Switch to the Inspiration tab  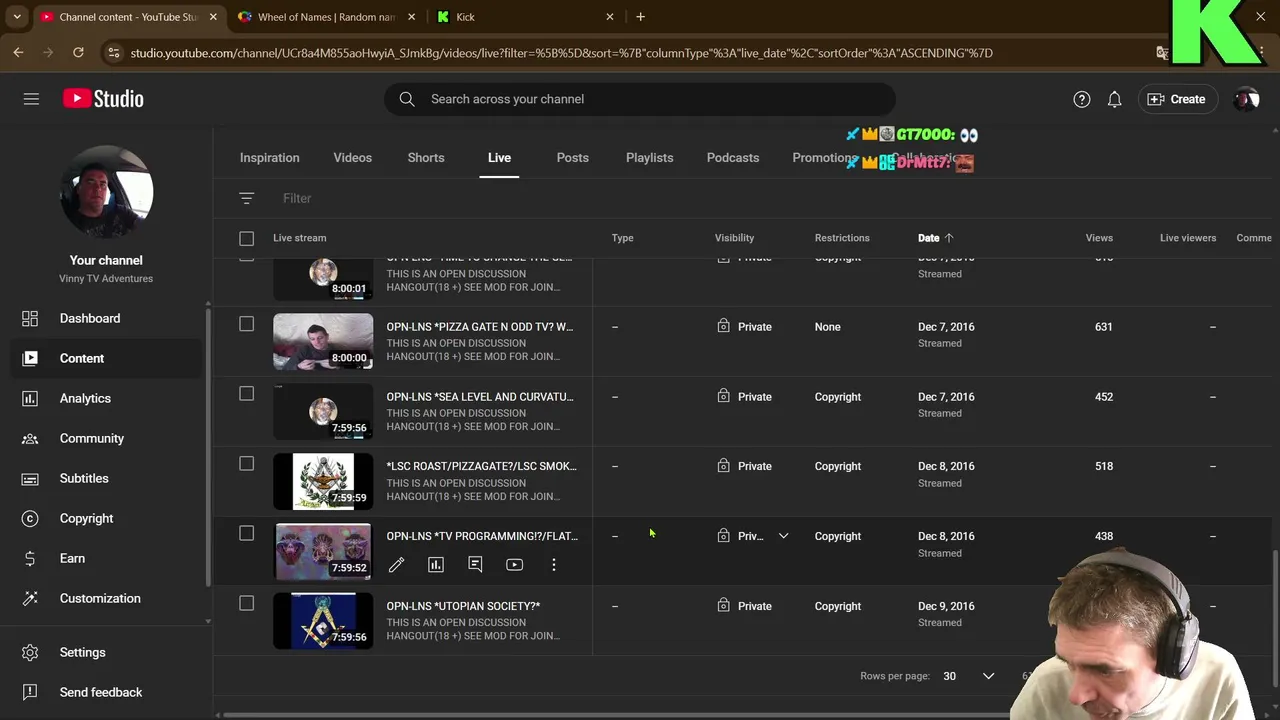tap(269, 158)
